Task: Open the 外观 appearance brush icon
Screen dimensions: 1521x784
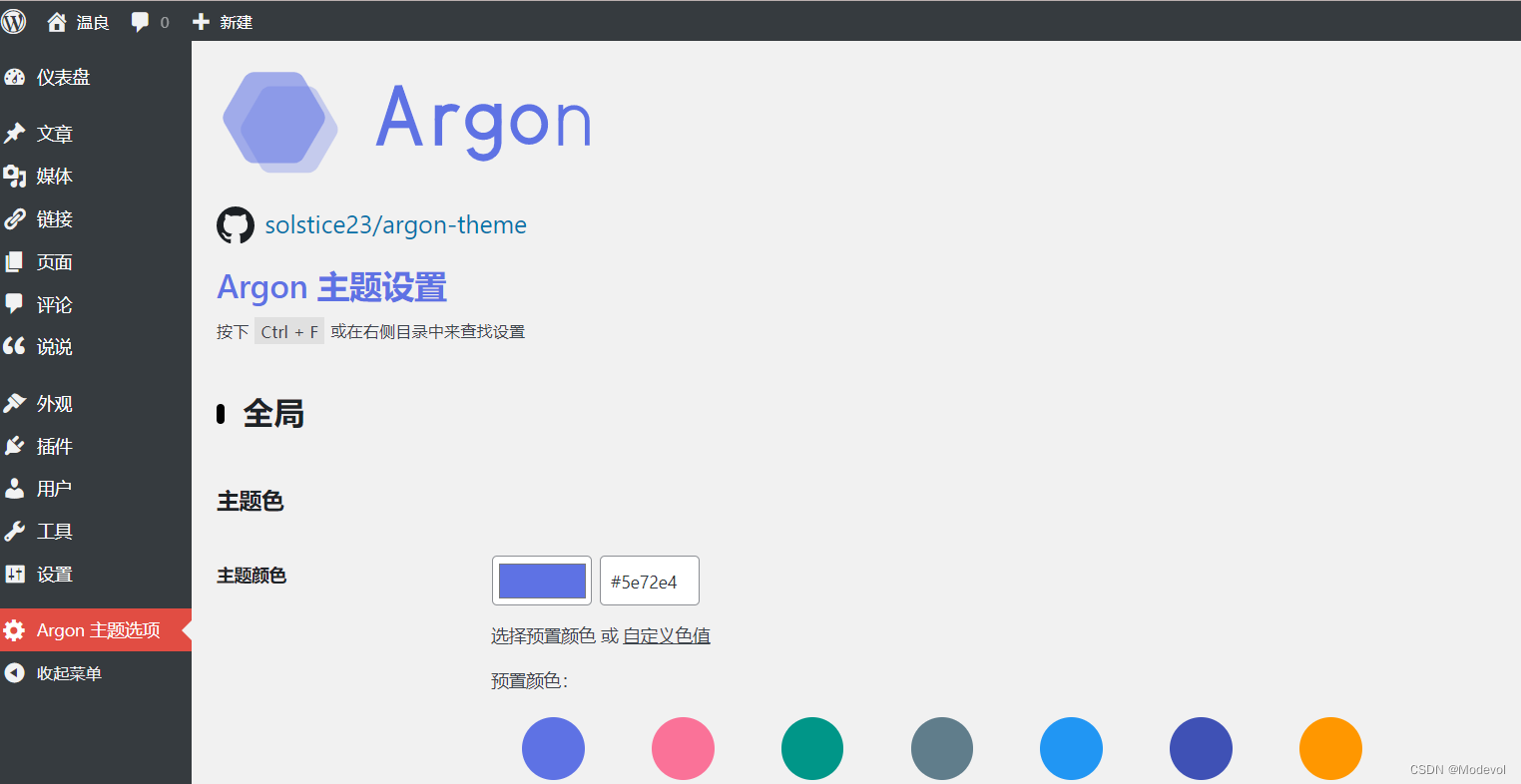Action: pos(16,403)
